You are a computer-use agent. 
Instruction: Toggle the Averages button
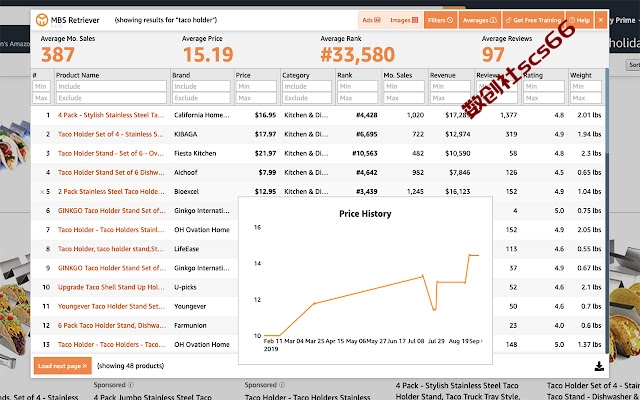[x=480, y=20]
